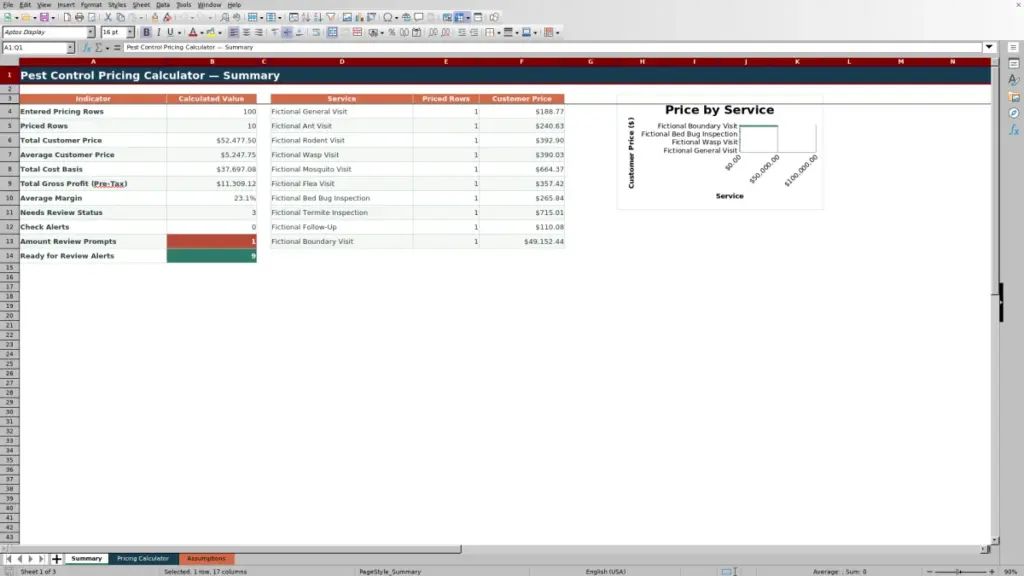This screenshot has width=1024, height=576.
Task: Click the first sheet navigation arrow
Action: click(8, 558)
